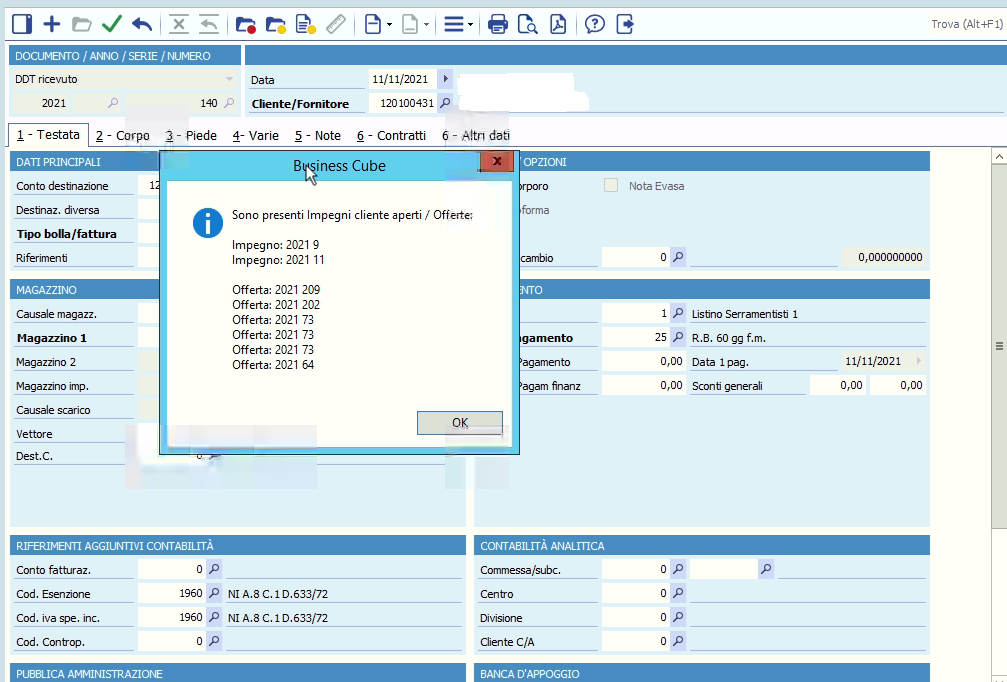Image resolution: width=1007 pixels, height=682 pixels.
Task: Click the Magazzino 1 label
Action: (51, 338)
